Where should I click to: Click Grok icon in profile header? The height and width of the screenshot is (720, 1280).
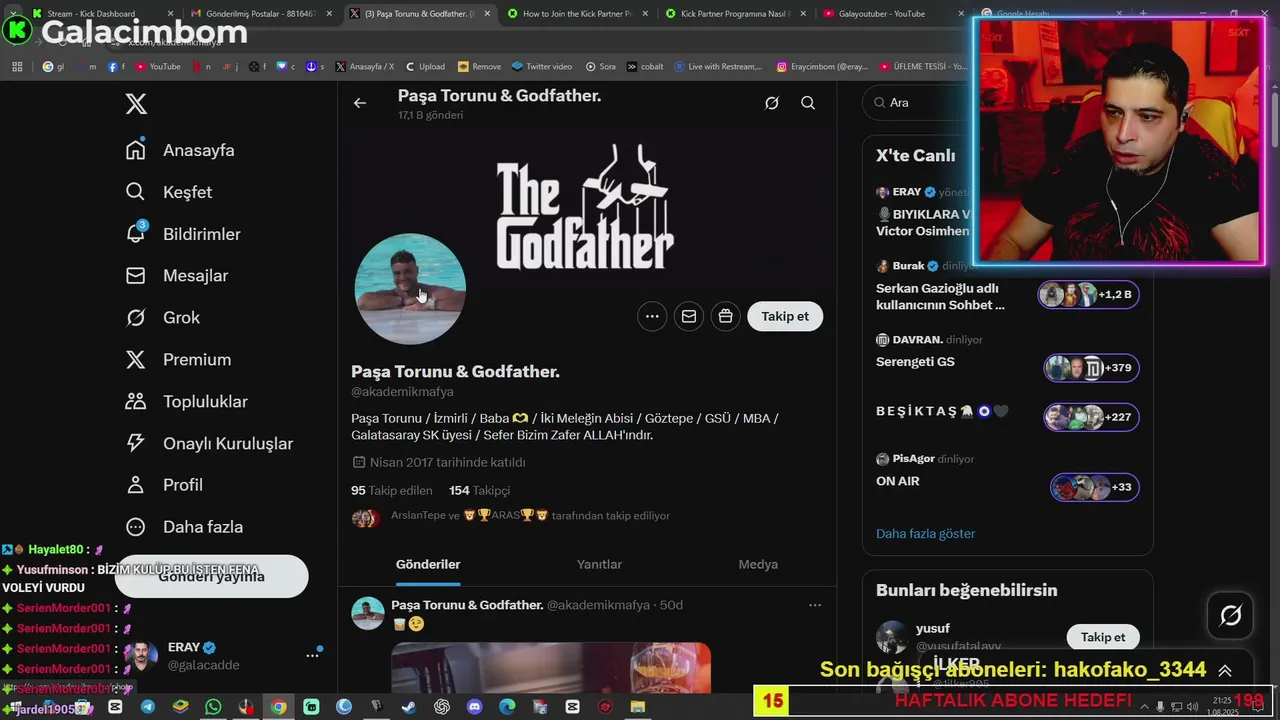(772, 102)
